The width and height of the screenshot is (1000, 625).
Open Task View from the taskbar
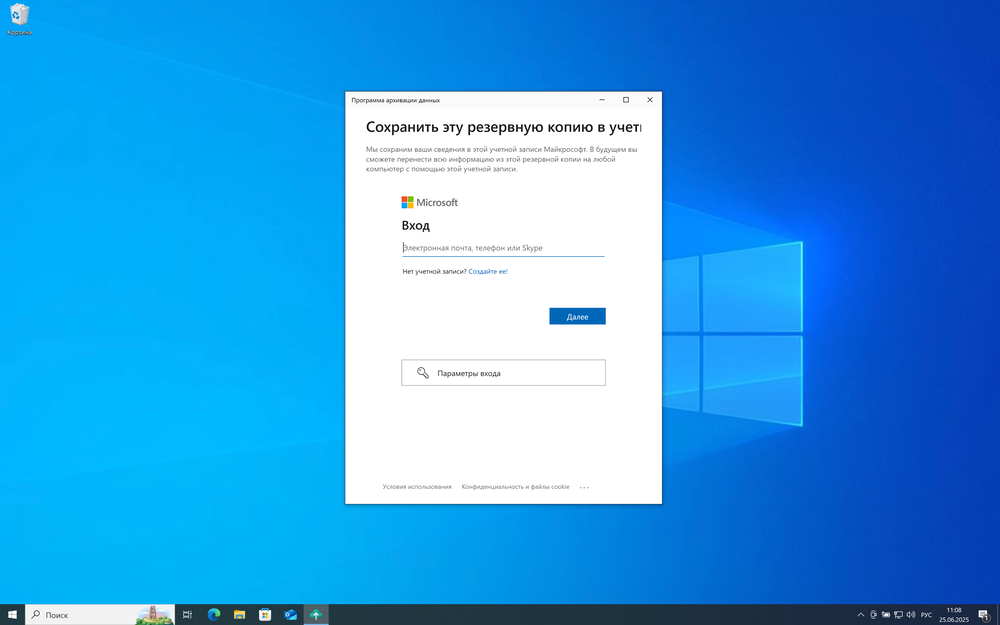(188, 615)
